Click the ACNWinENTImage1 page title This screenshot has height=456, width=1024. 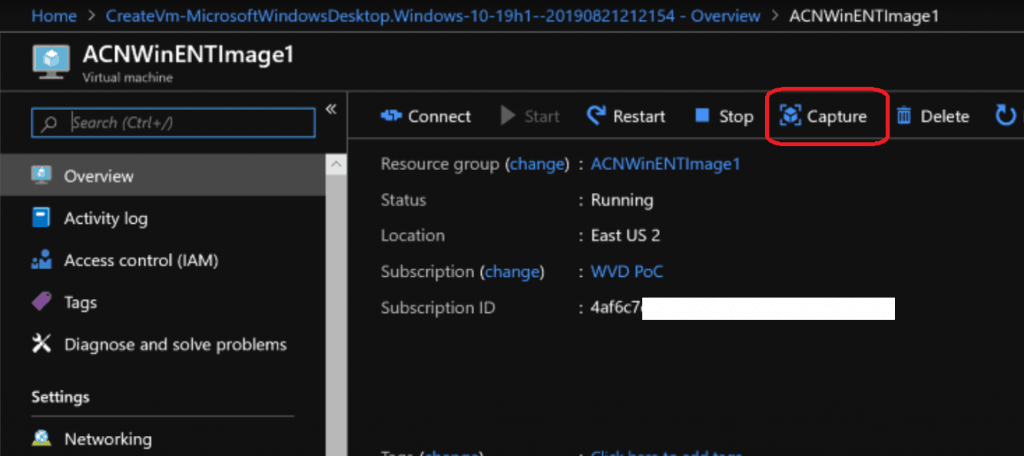(x=189, y=55)
